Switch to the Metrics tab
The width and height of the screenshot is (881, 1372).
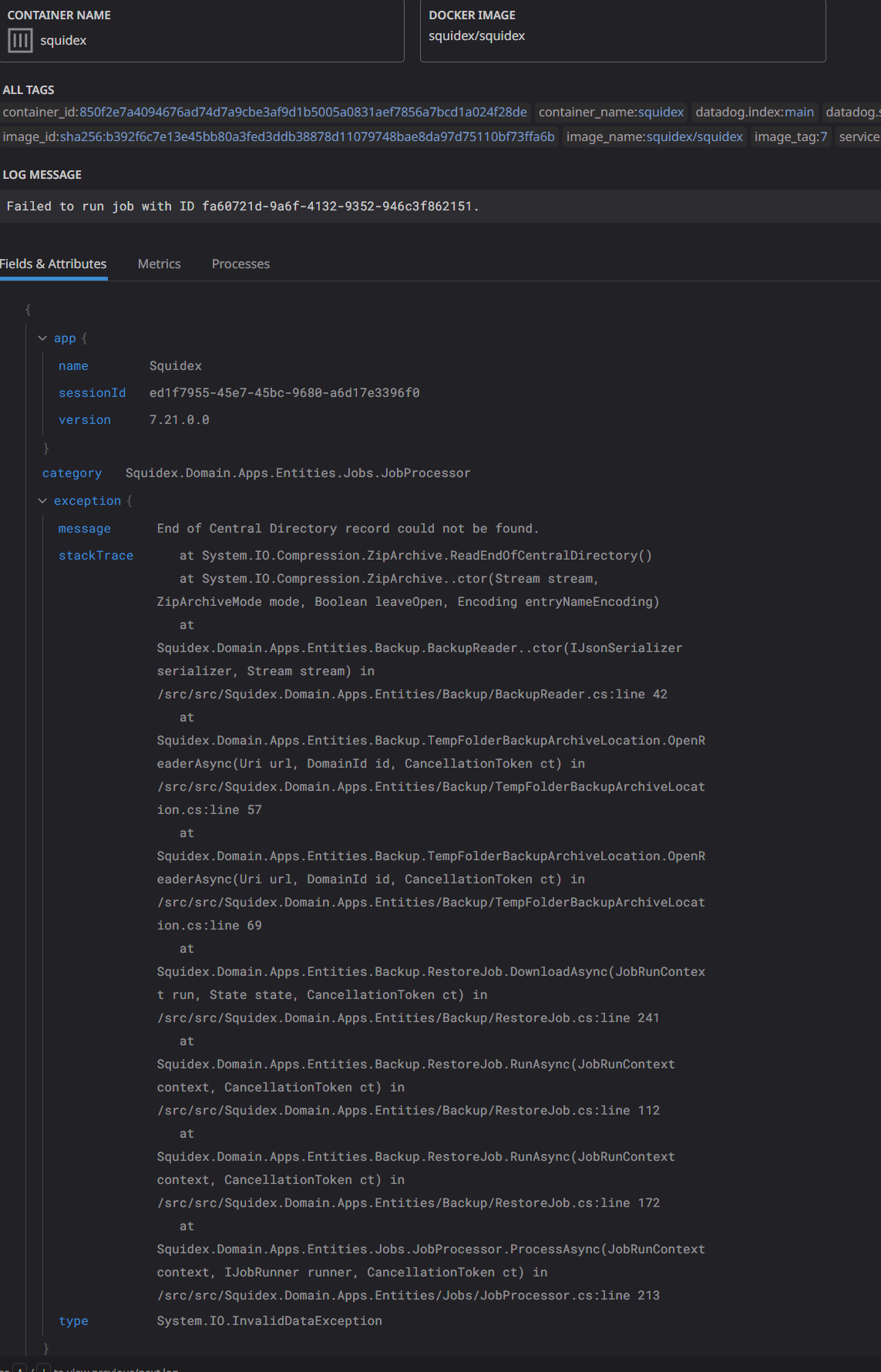coord(159,264)
